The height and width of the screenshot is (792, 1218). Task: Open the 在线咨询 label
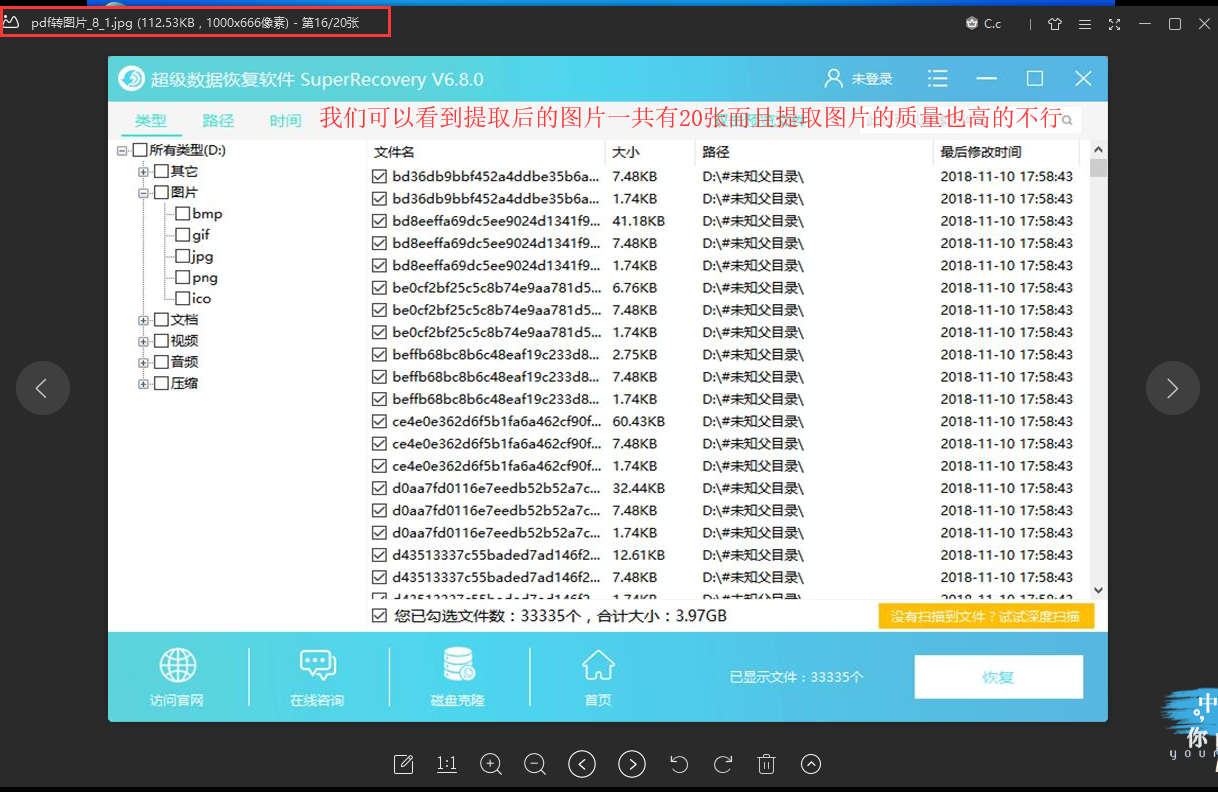[317, 700]
